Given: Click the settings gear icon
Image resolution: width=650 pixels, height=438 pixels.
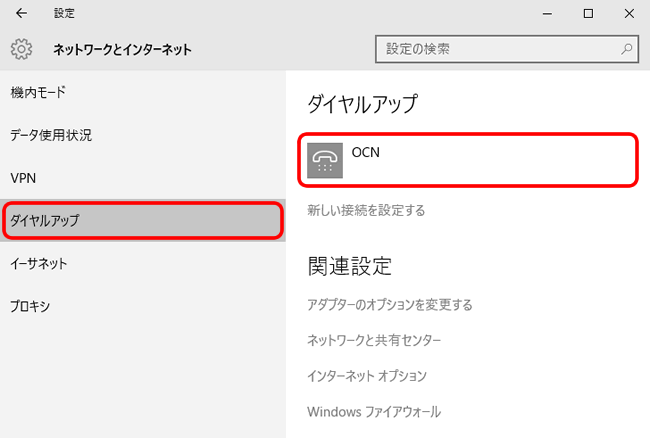Looking at the screenshot, I should point(22,49).
